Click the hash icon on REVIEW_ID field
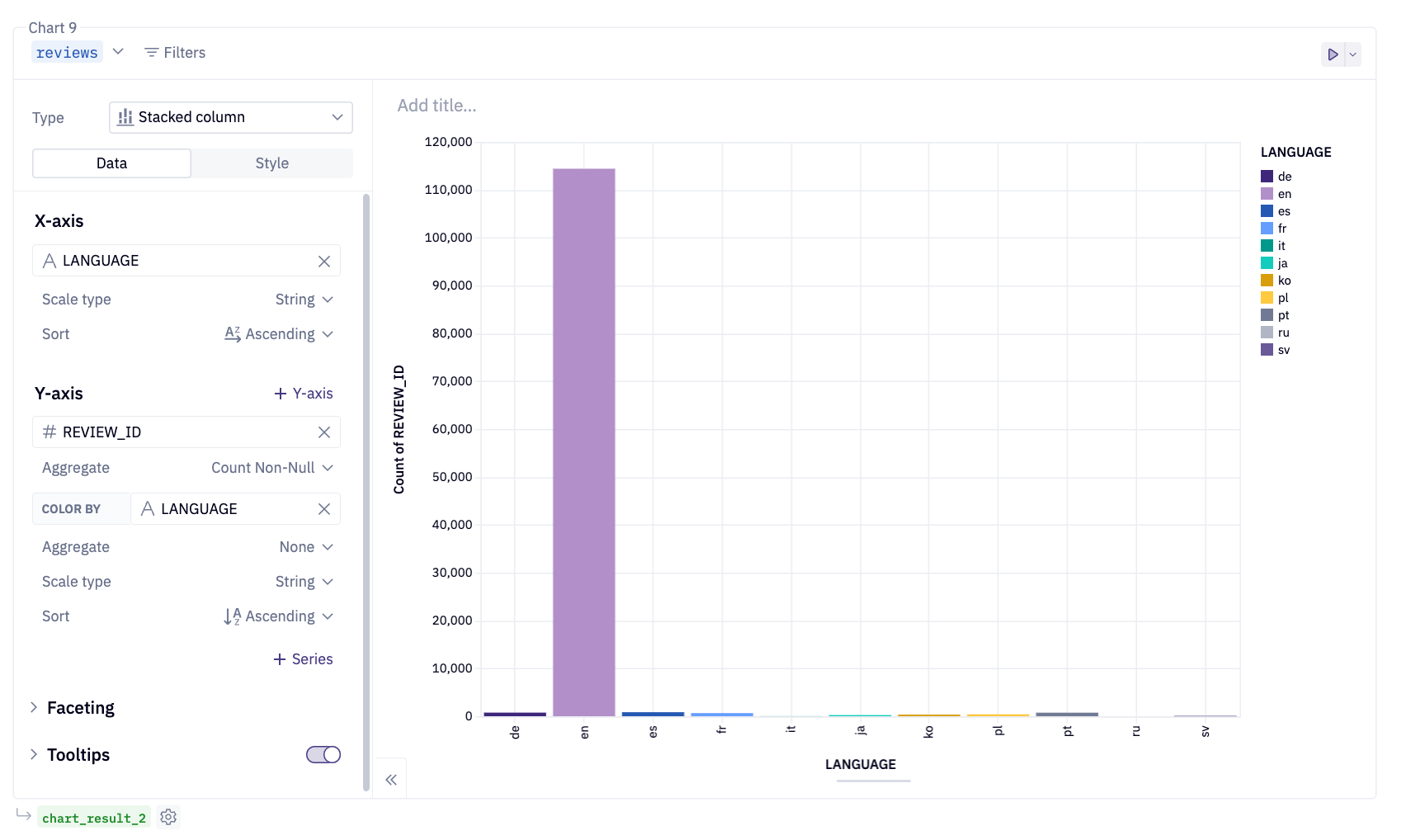Image resolution: width=1406 pixels, height=840 pixels. click(49, 432)
